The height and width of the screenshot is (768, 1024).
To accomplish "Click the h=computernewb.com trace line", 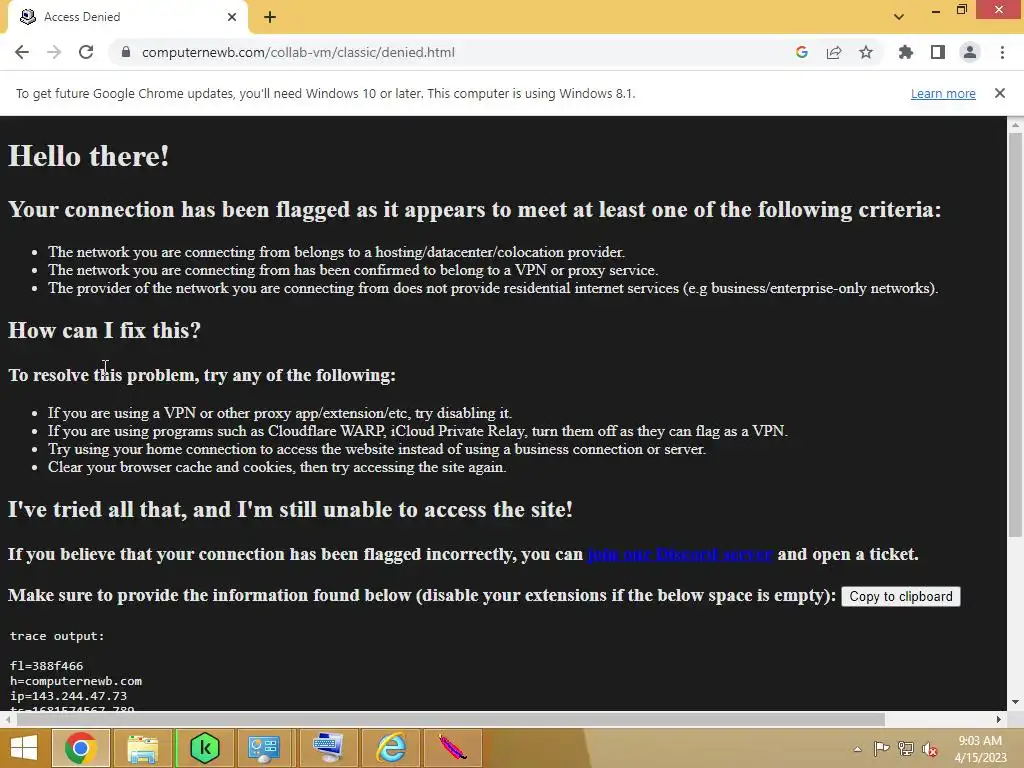I will pyautogui.click(x=76, y=681).
